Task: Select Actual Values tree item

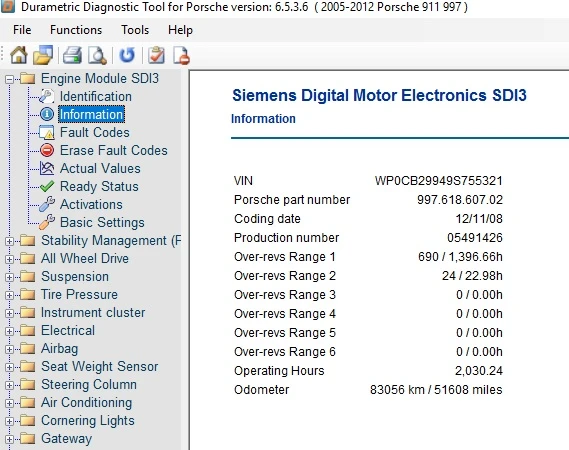Action: click(100, 168)
